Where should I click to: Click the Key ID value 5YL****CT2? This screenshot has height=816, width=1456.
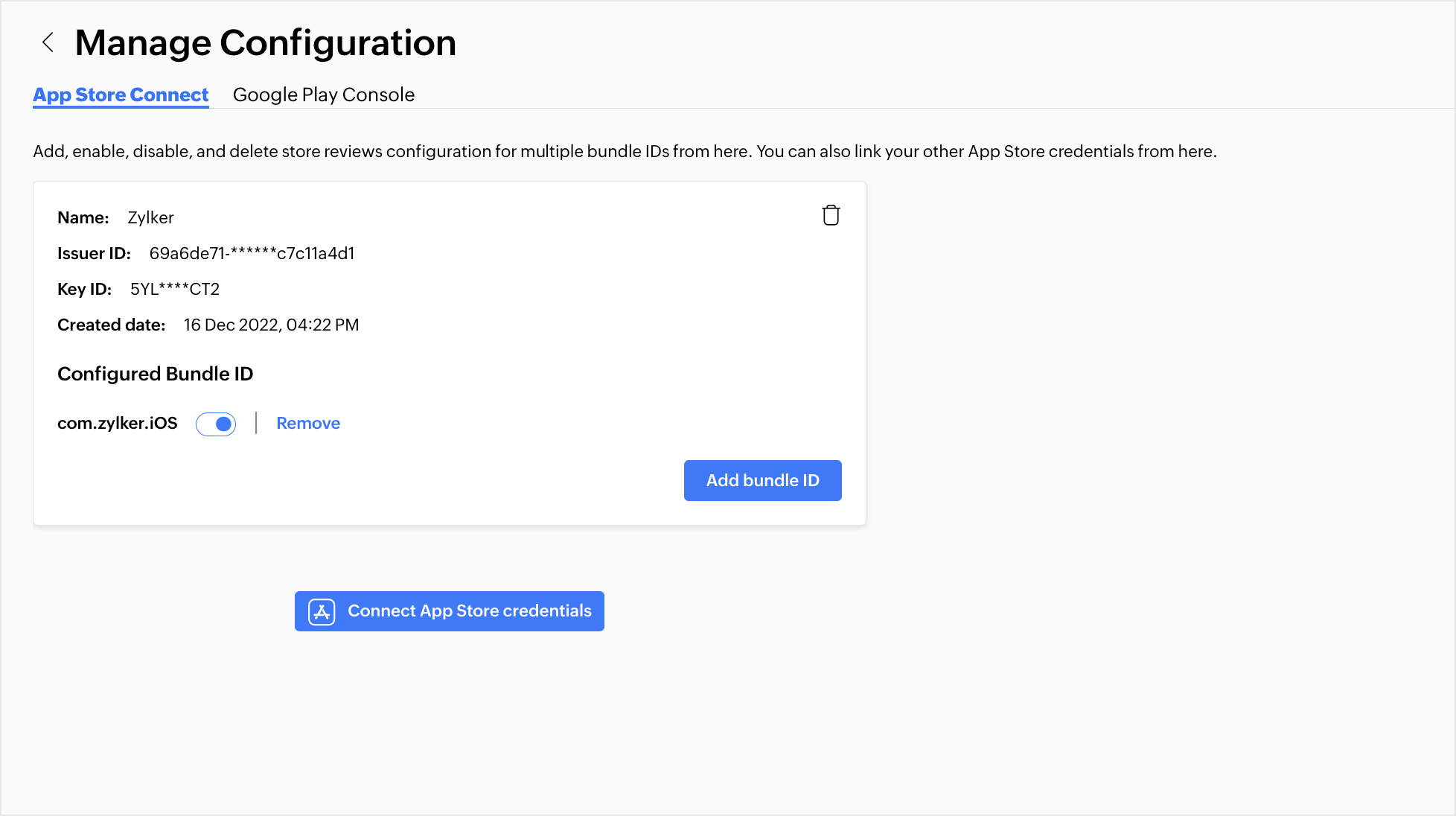[174, 289]
